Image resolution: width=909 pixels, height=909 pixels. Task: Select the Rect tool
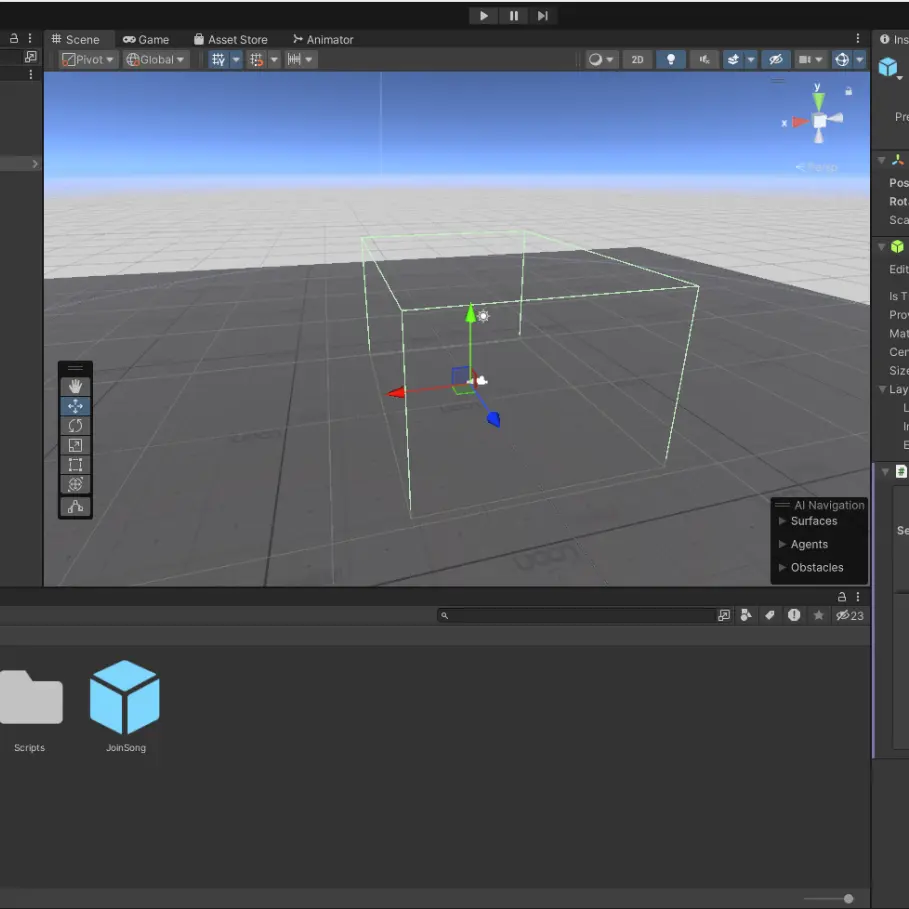pos(75,465)
